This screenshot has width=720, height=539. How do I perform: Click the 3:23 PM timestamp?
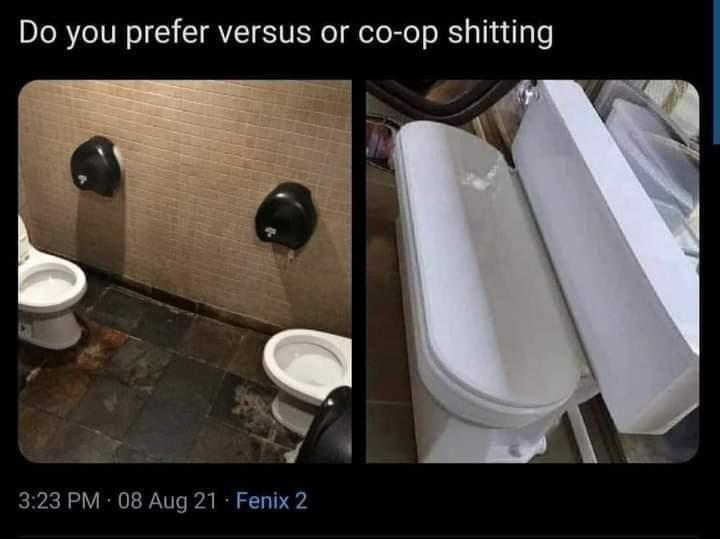point(59,500)
